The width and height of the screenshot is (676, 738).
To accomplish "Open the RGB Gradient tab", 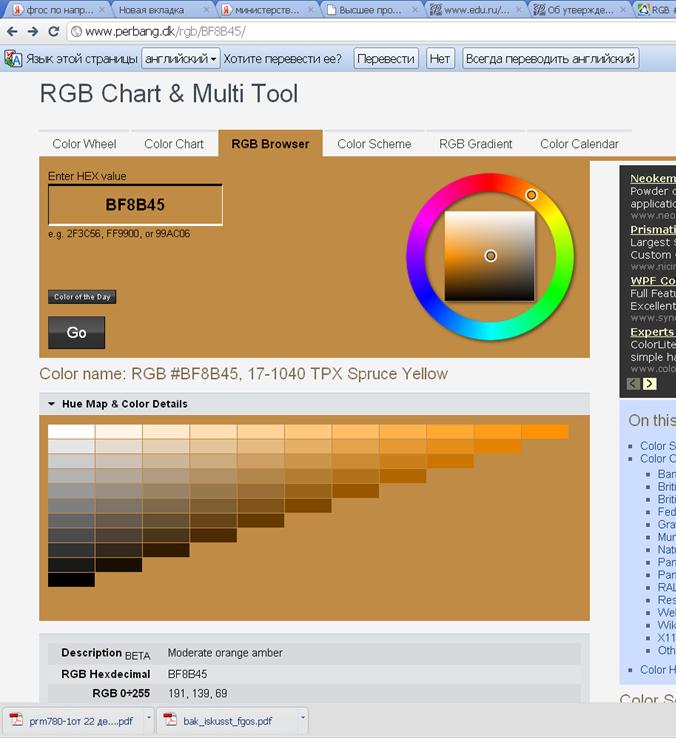I will [475, 144].
